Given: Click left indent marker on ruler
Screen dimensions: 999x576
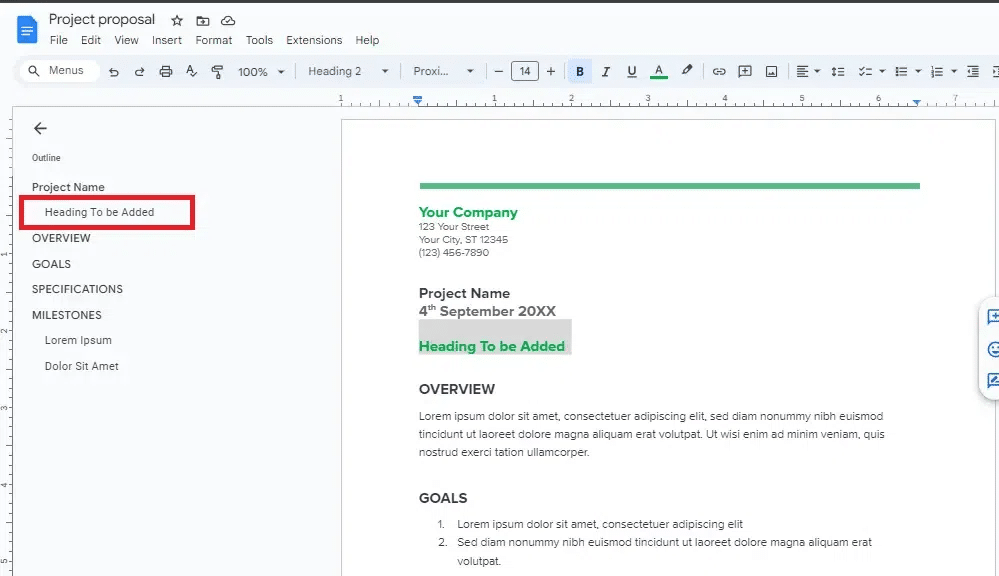Looking at the screenshot, I should click(417, 101).
